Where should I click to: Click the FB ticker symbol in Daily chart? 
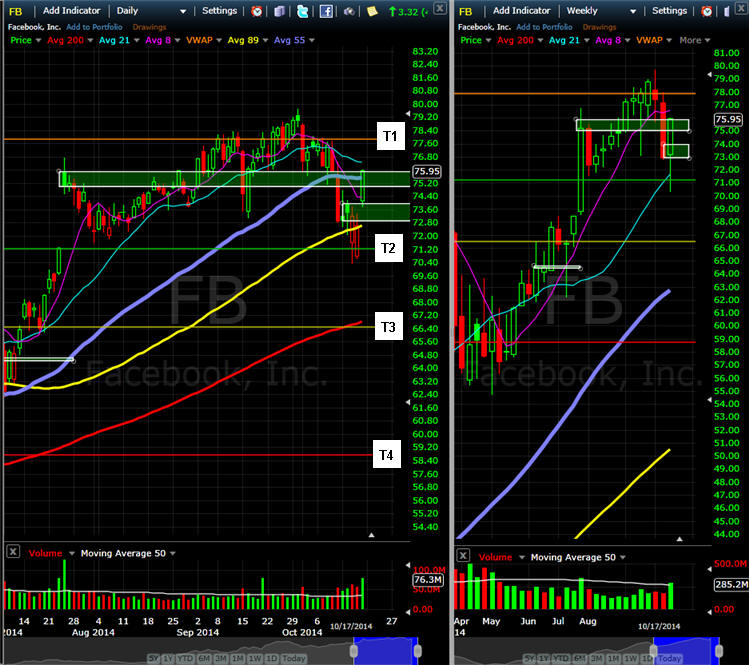15,11
